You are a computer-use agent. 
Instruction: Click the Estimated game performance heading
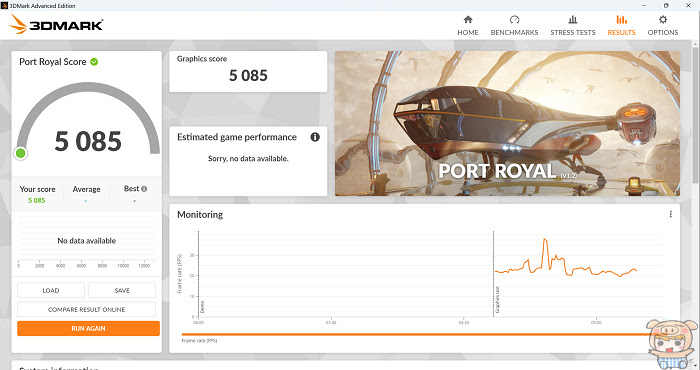pos(237,137)
